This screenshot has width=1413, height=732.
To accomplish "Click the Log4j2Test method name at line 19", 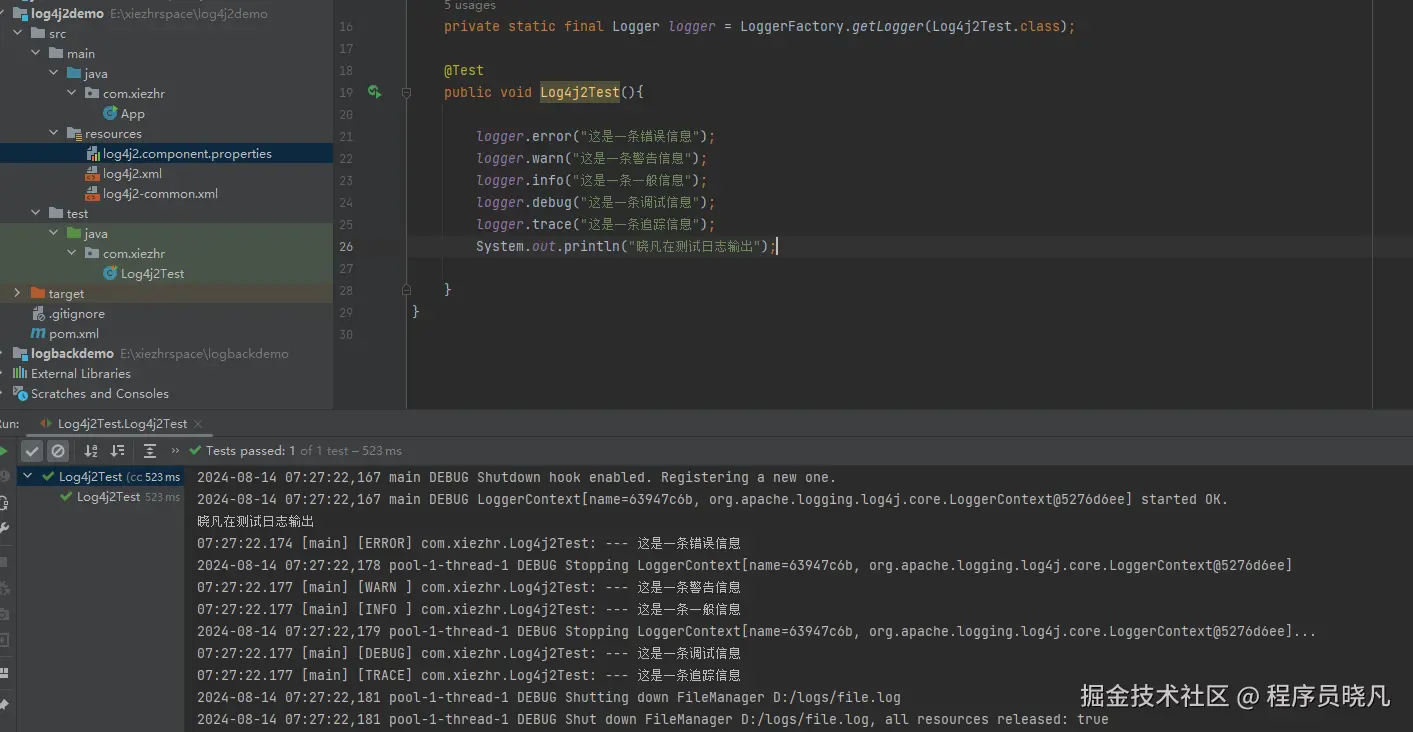I will coord(580,92).
